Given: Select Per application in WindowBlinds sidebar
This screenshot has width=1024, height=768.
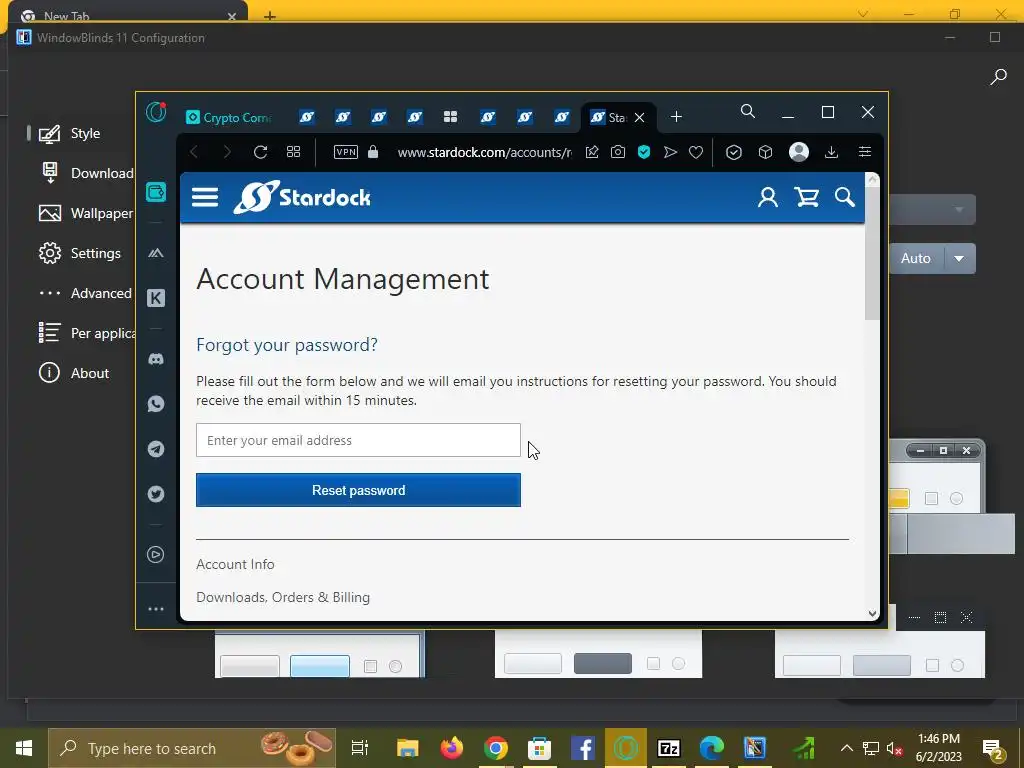Looking at the screenshot, I should click(x=86, y=333).
